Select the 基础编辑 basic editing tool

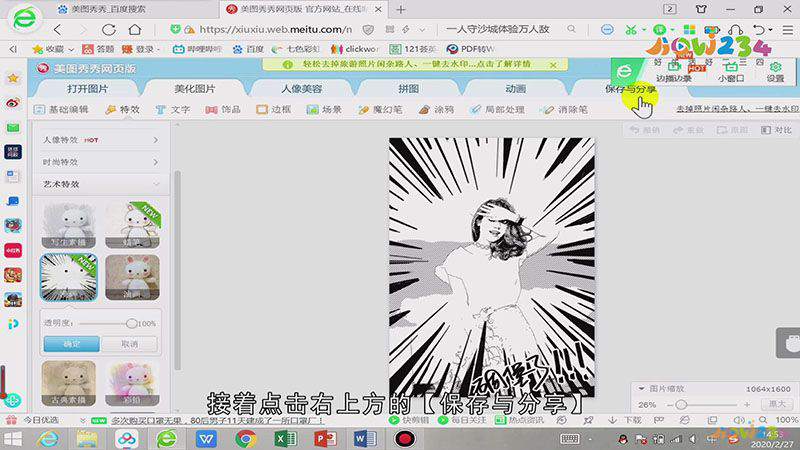pyautogui.click(x=61, y=110)
